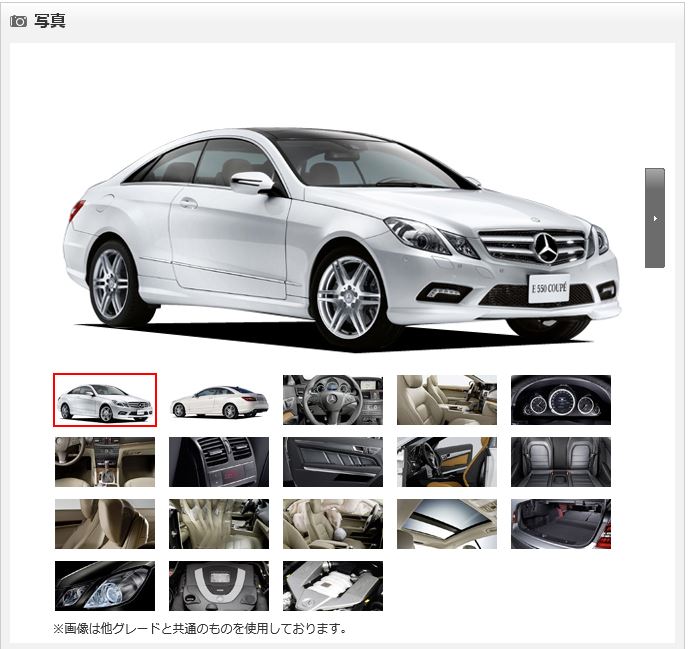The height and width of the screenshot is (649, 691).
Task: Click the 写真 section heading text
Action: (x=50, y=21)
